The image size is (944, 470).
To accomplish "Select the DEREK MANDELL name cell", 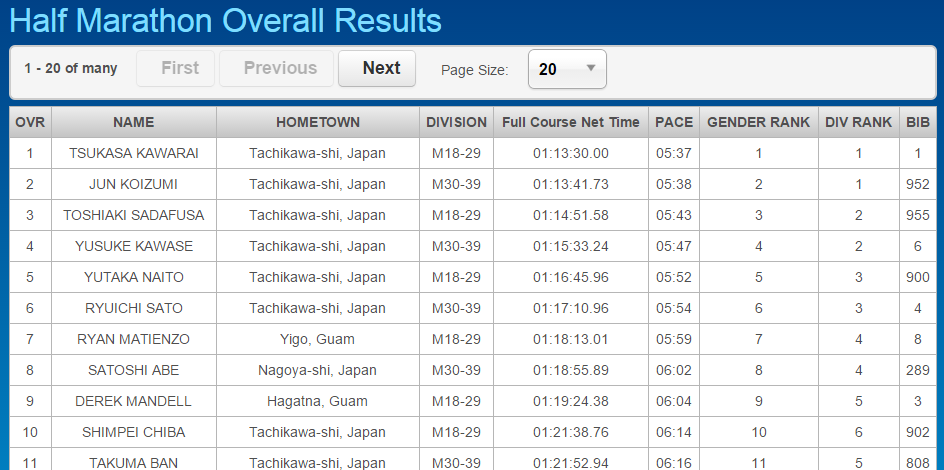I will tap(134, 401).
